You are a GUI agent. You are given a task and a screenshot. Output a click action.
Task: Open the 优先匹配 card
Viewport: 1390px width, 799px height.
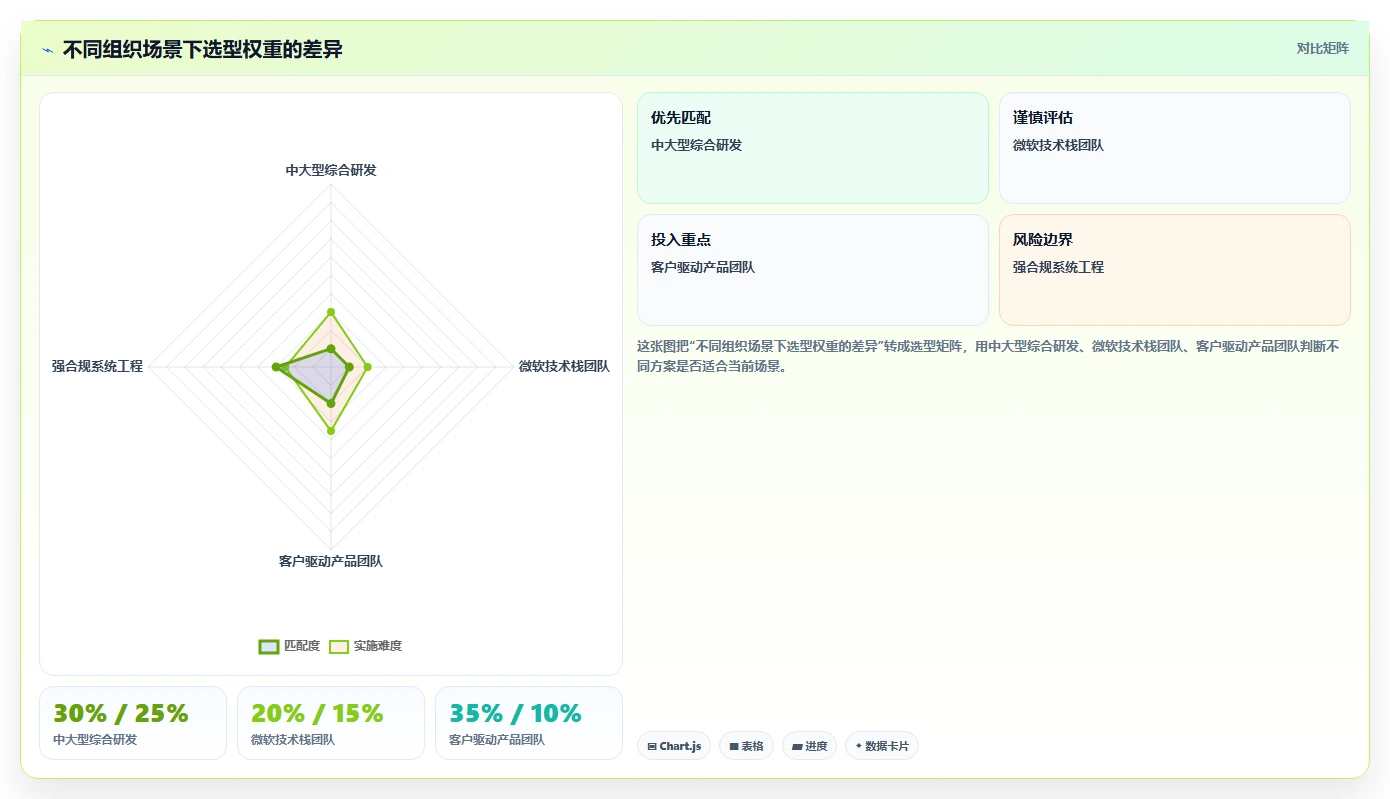pyautogui.click(x=813, y=148)
